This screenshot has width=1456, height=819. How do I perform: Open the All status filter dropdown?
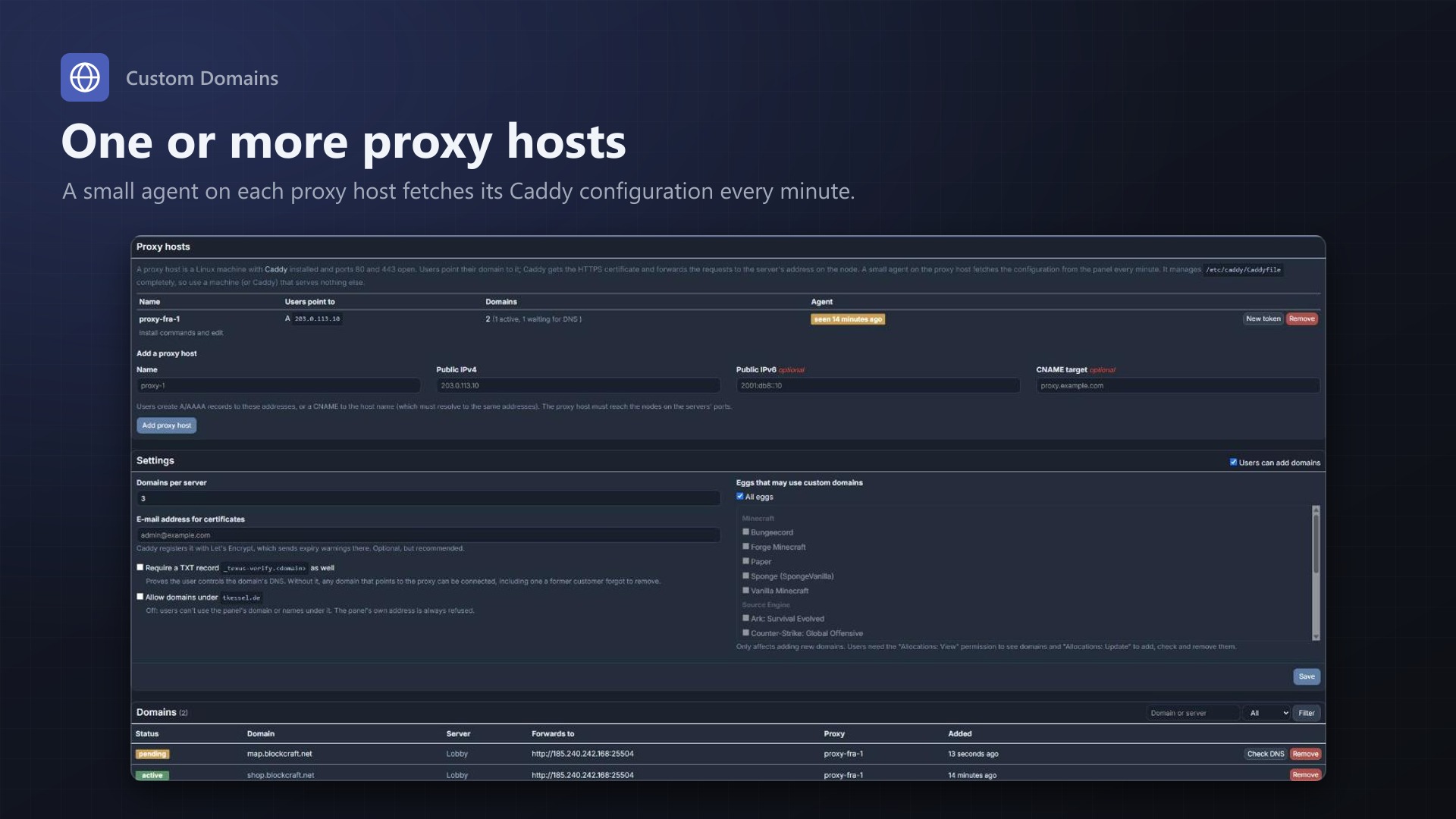[1268, 713]
